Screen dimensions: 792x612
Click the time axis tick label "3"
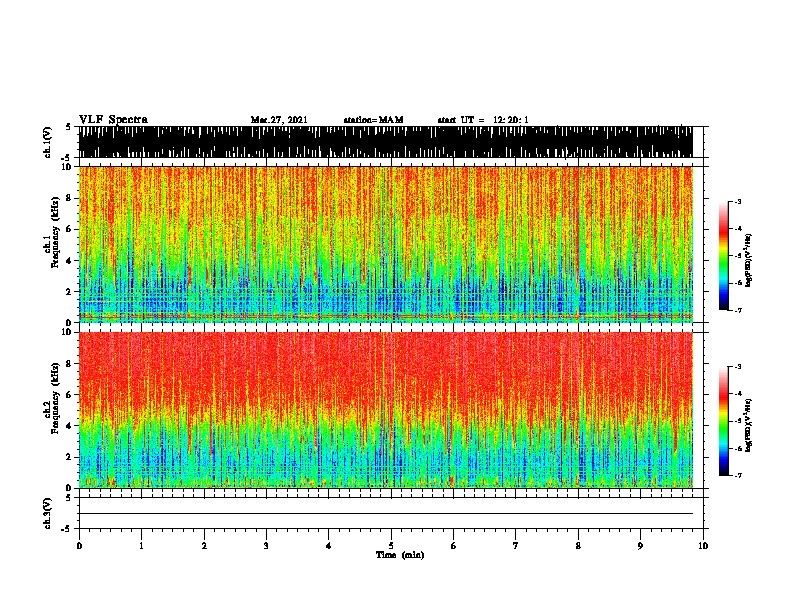click(x=266, y=546)
